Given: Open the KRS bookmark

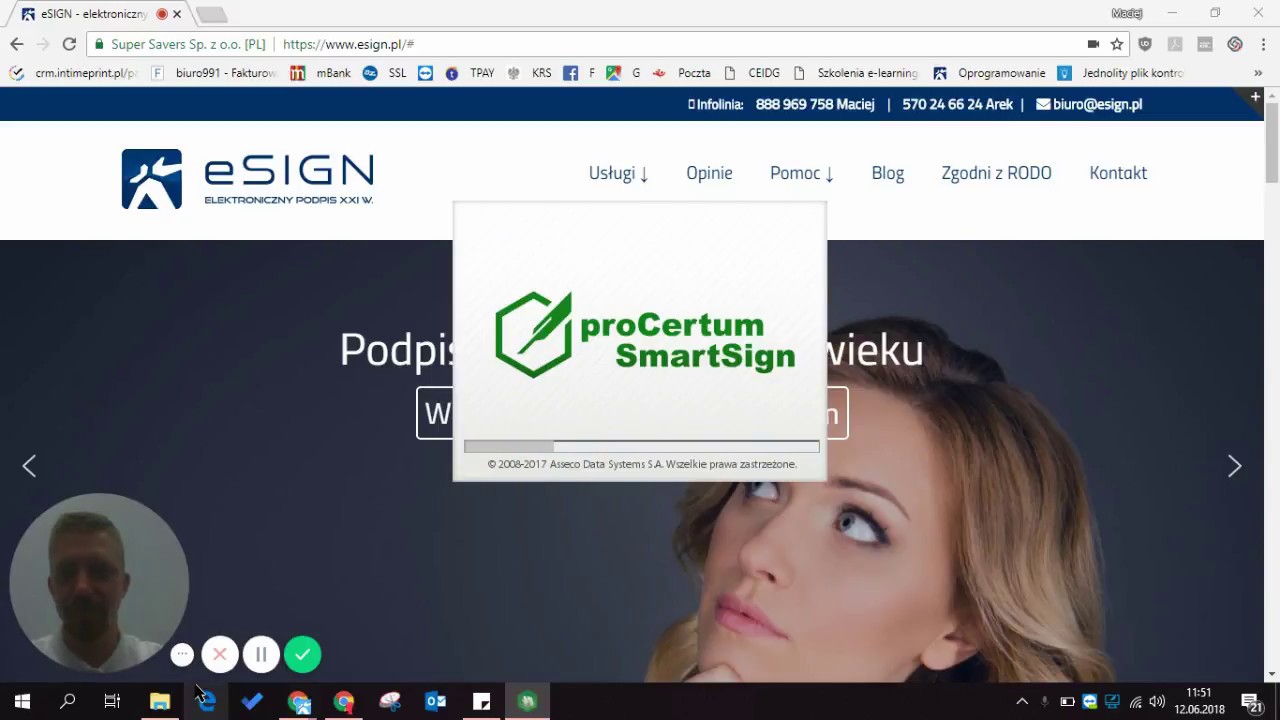Looking at the screenshot, I should click(530, 73).
